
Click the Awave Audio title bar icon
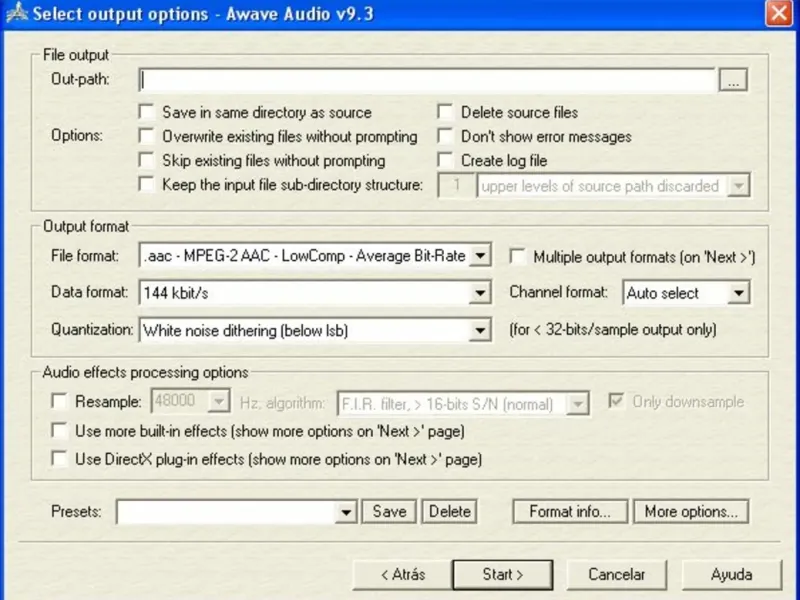[17, 13]
